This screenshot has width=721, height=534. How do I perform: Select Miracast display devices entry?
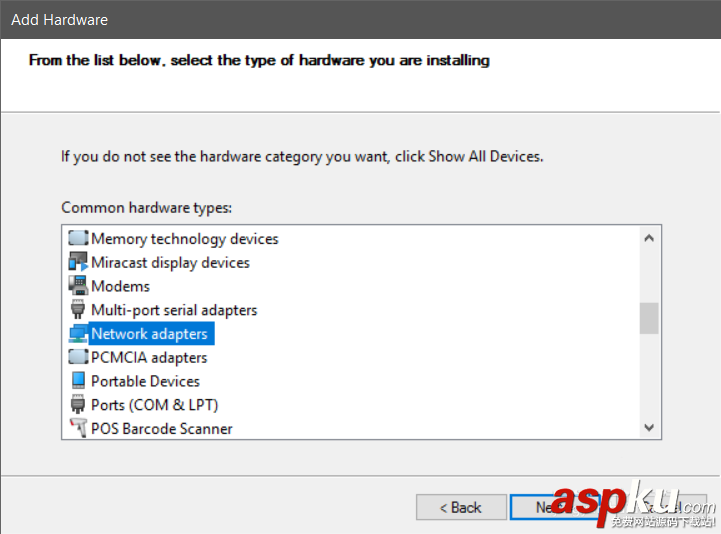pyautogui.click(x=170, y=263)
